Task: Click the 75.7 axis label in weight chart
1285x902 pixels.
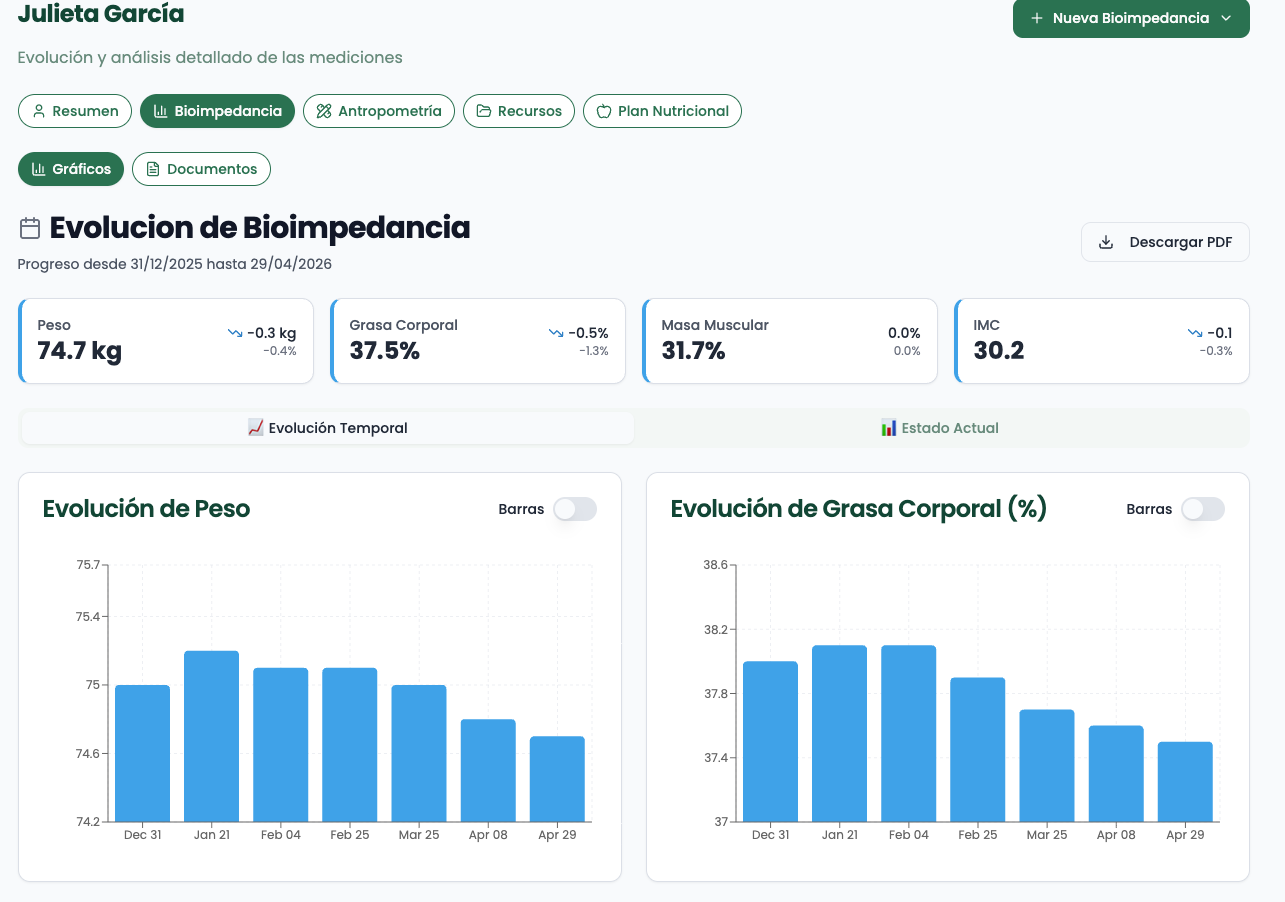Action: pyautogui.click(x=88, y=565)
